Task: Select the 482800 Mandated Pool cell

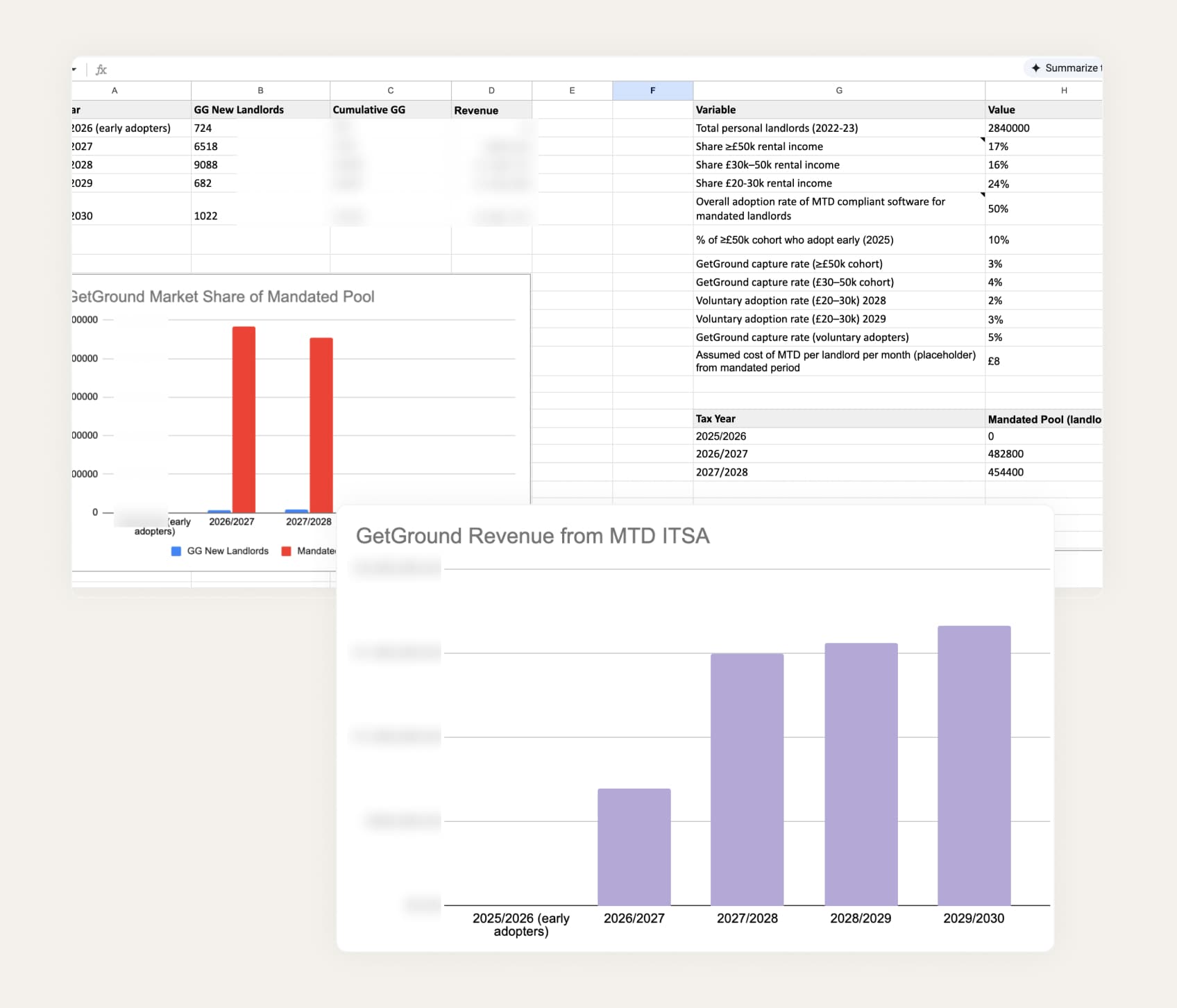Action: pos(1006,453)
